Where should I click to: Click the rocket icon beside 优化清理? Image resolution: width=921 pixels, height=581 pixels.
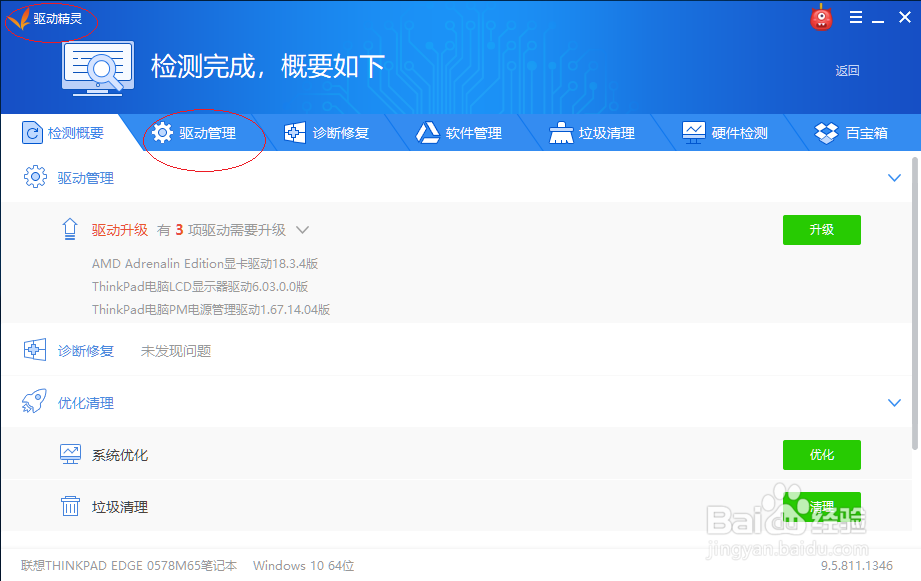click(x=34, y=403)
